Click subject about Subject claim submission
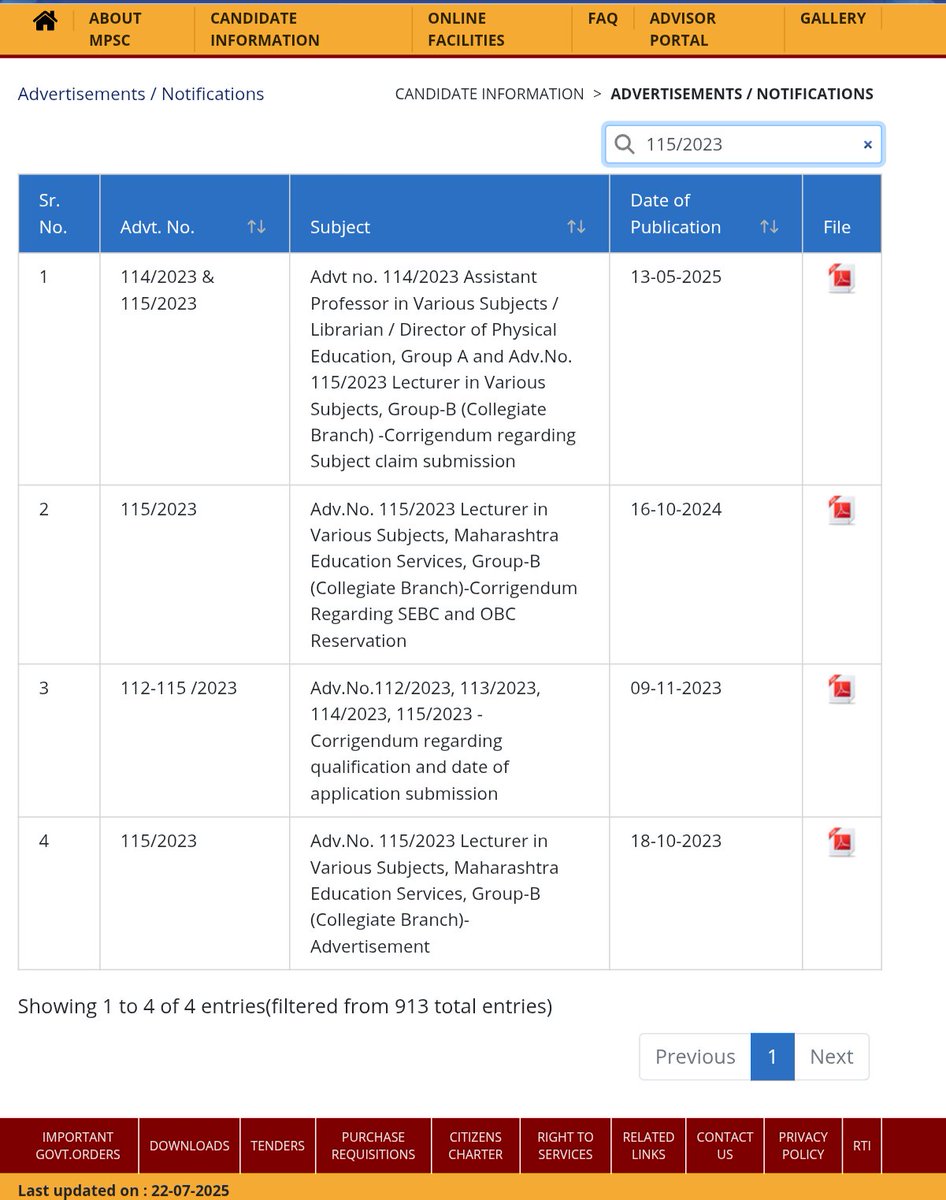The width and height of the screenshot is (946, 1200). click(444, 369)
